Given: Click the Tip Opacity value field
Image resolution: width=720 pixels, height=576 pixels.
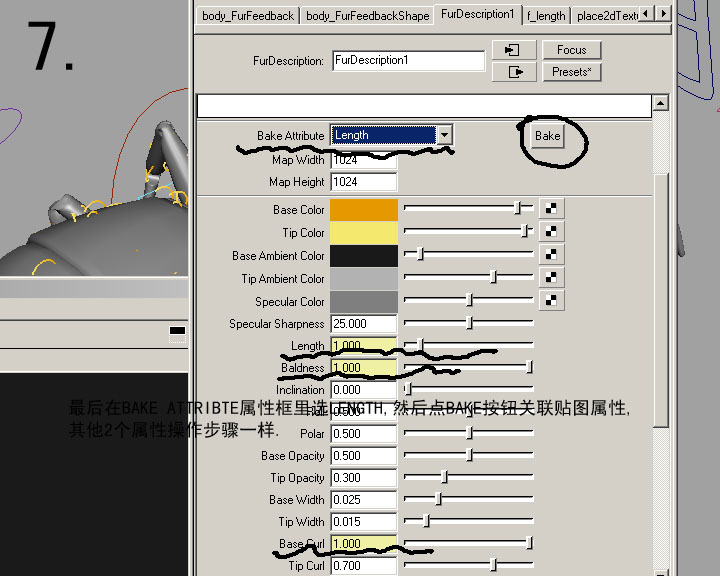Looking at the screenshot, I should [x=364, y=478].
